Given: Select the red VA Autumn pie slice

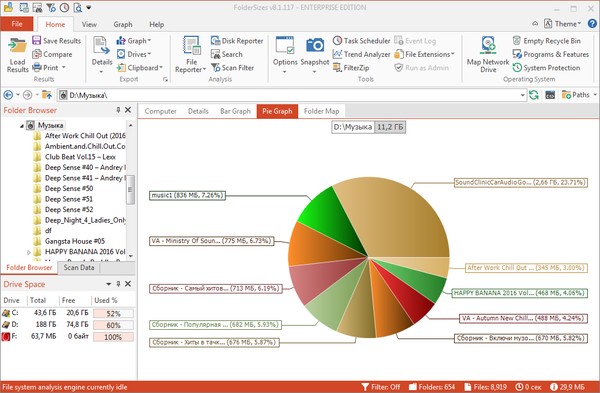Looking at the screenshot, I should click(408, 297).
